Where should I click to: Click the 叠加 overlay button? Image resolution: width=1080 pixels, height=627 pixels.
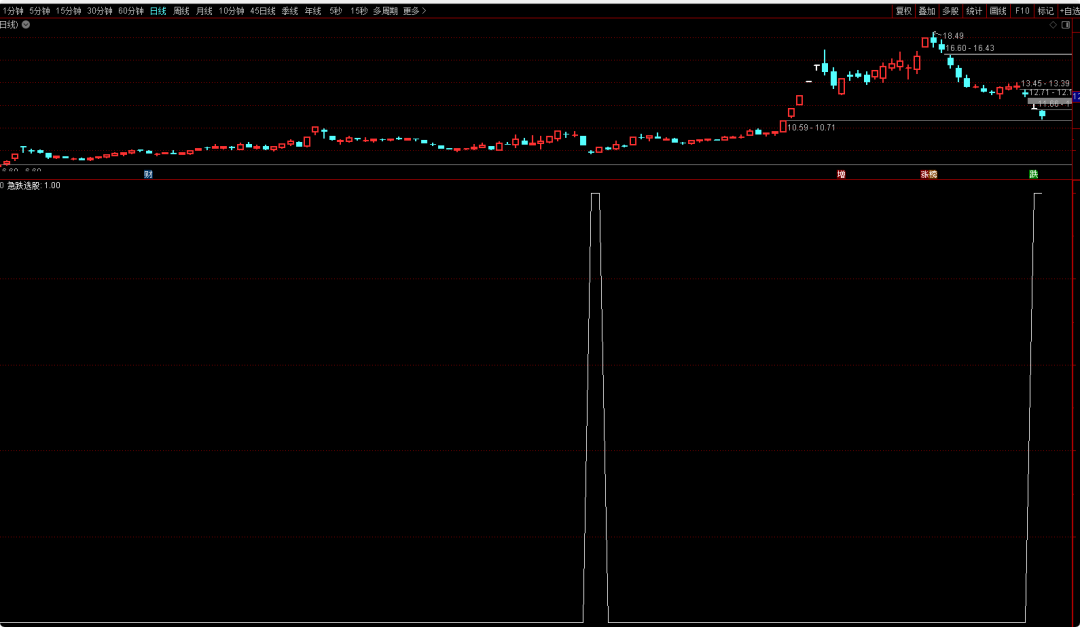(x=927, y=11)
